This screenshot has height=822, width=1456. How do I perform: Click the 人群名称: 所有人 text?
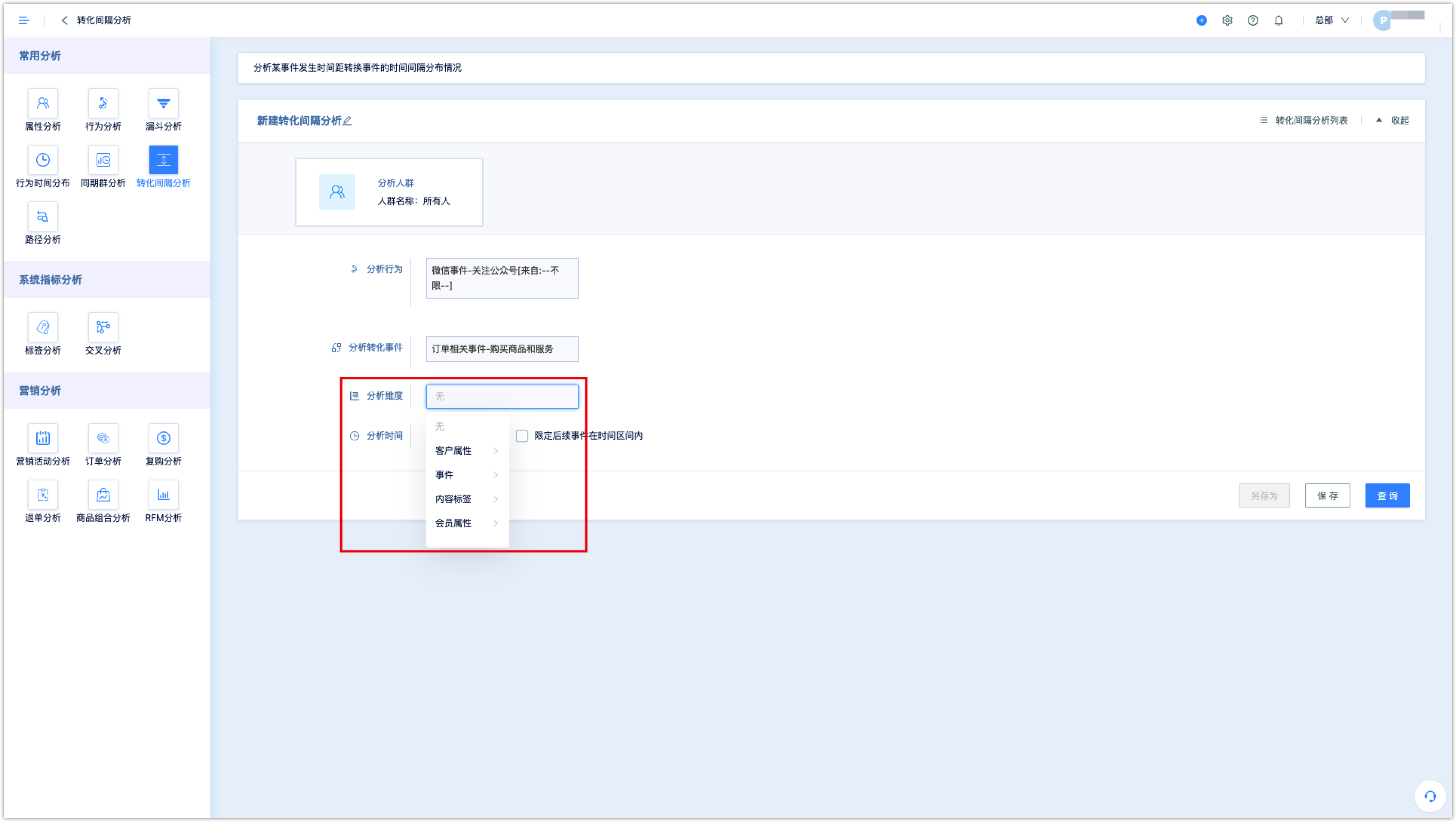(414, 201)
